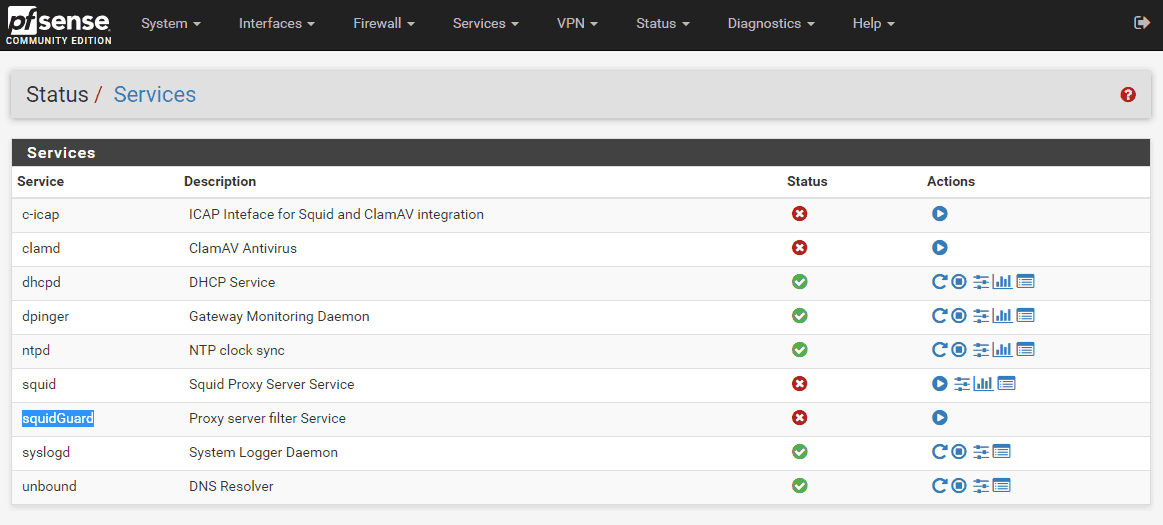1163x525 pixels.
Task: Open squid related log entries icon
Action: [1006, 384]
